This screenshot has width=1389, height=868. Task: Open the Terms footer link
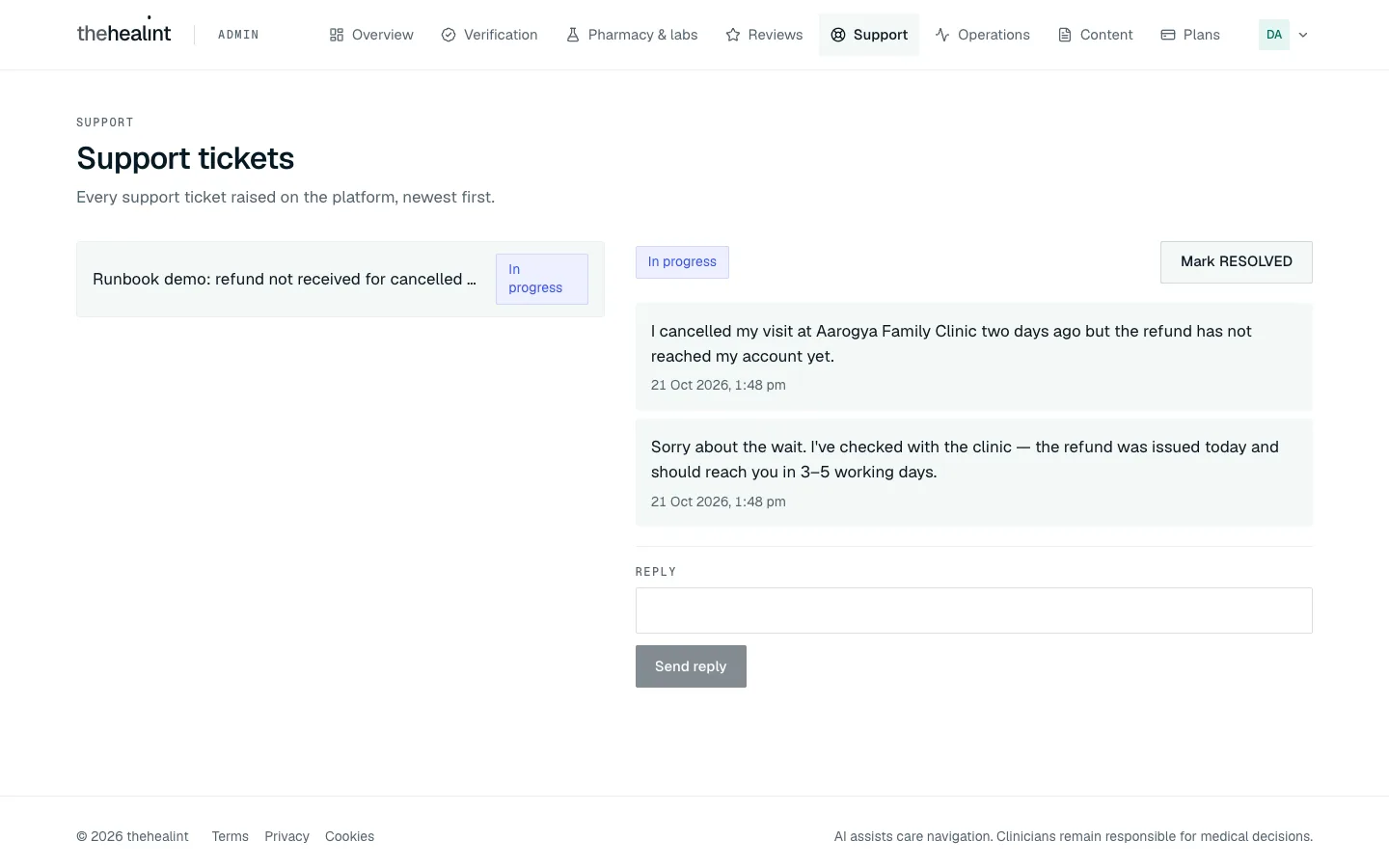click(x=231, y=836)
